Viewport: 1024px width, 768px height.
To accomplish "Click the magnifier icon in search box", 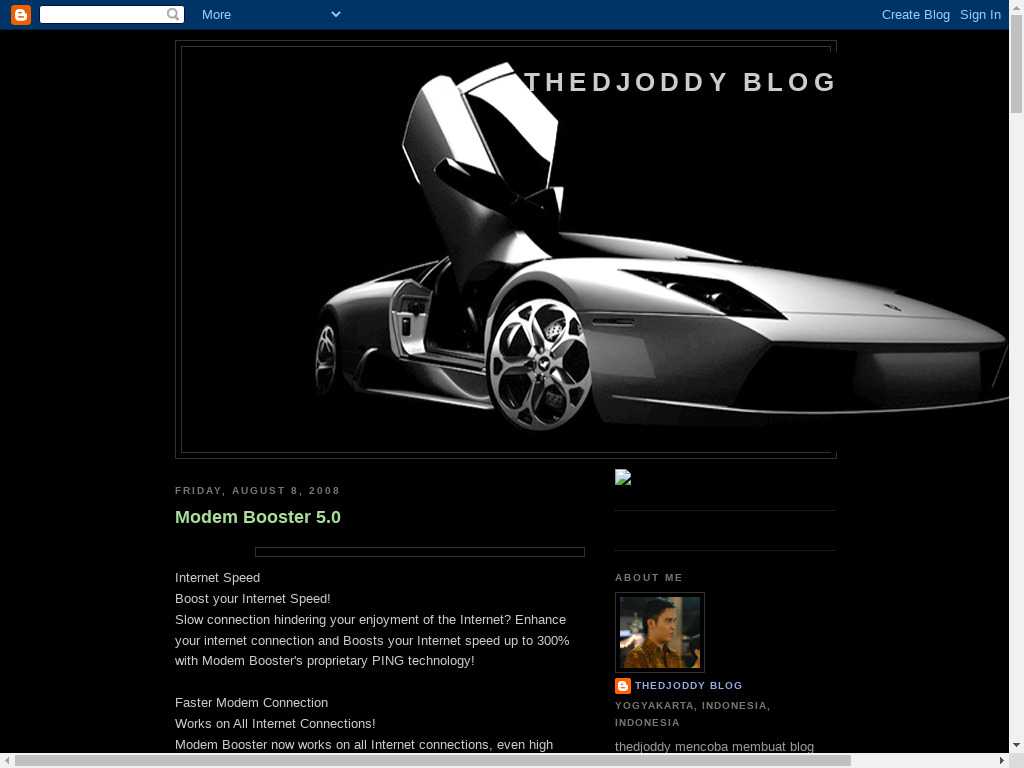I will click(174, 14).
